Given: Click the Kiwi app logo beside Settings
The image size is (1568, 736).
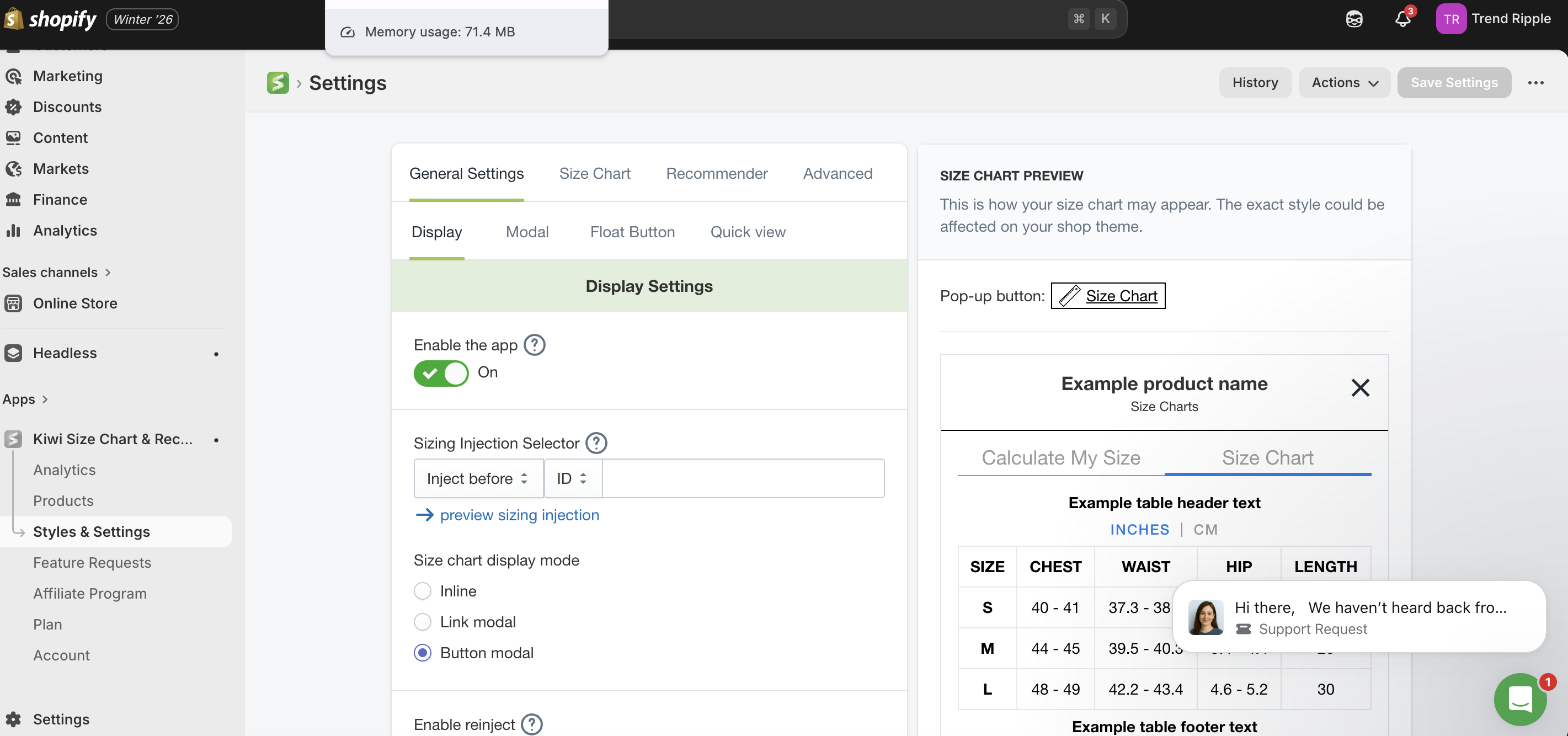Looking at the screenshot, I should (278, 83).
